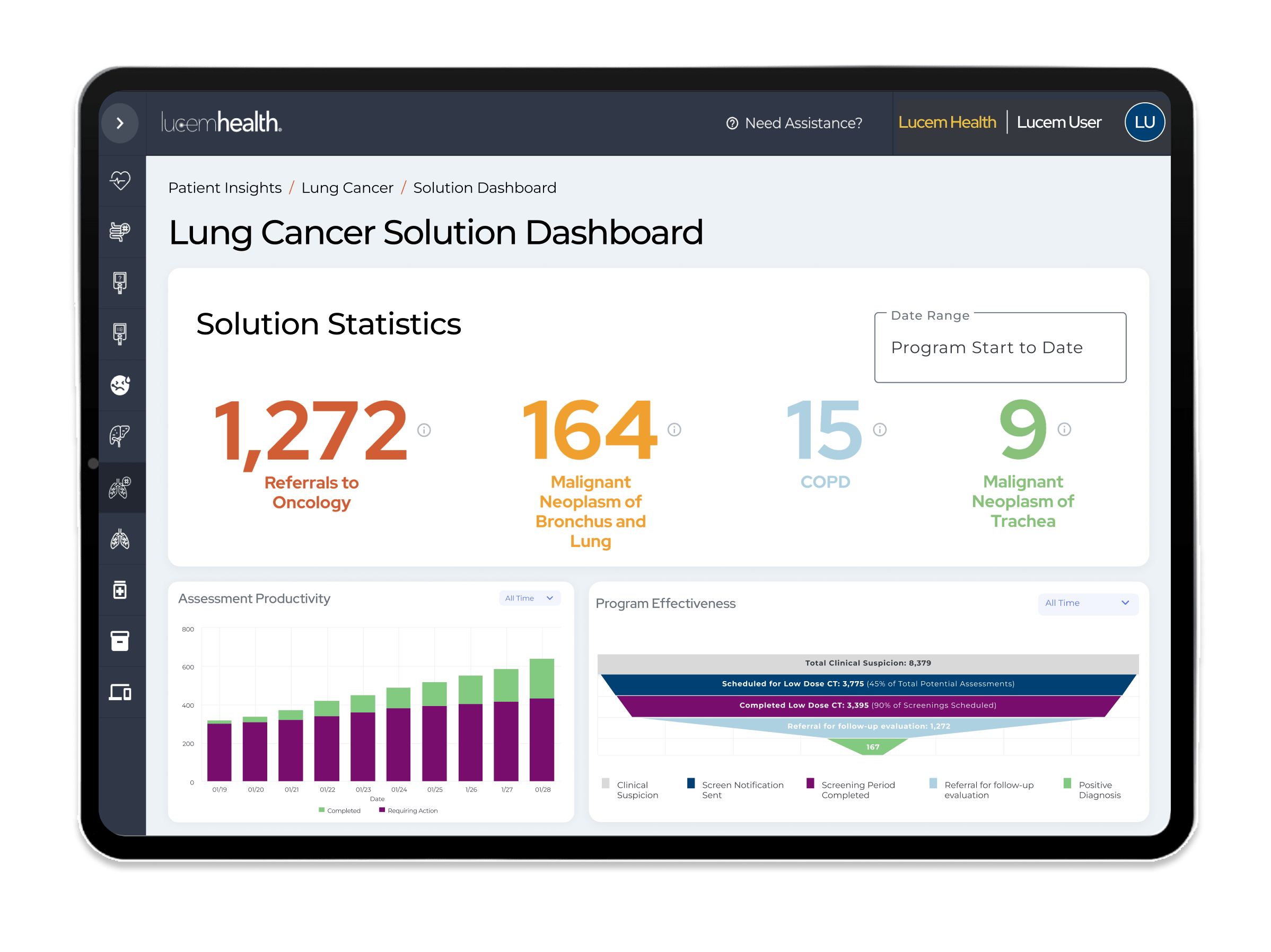Toggle Completed legend in productivity chart
The height and width of the screenshot is (952, 1271).
click(339, 810)
